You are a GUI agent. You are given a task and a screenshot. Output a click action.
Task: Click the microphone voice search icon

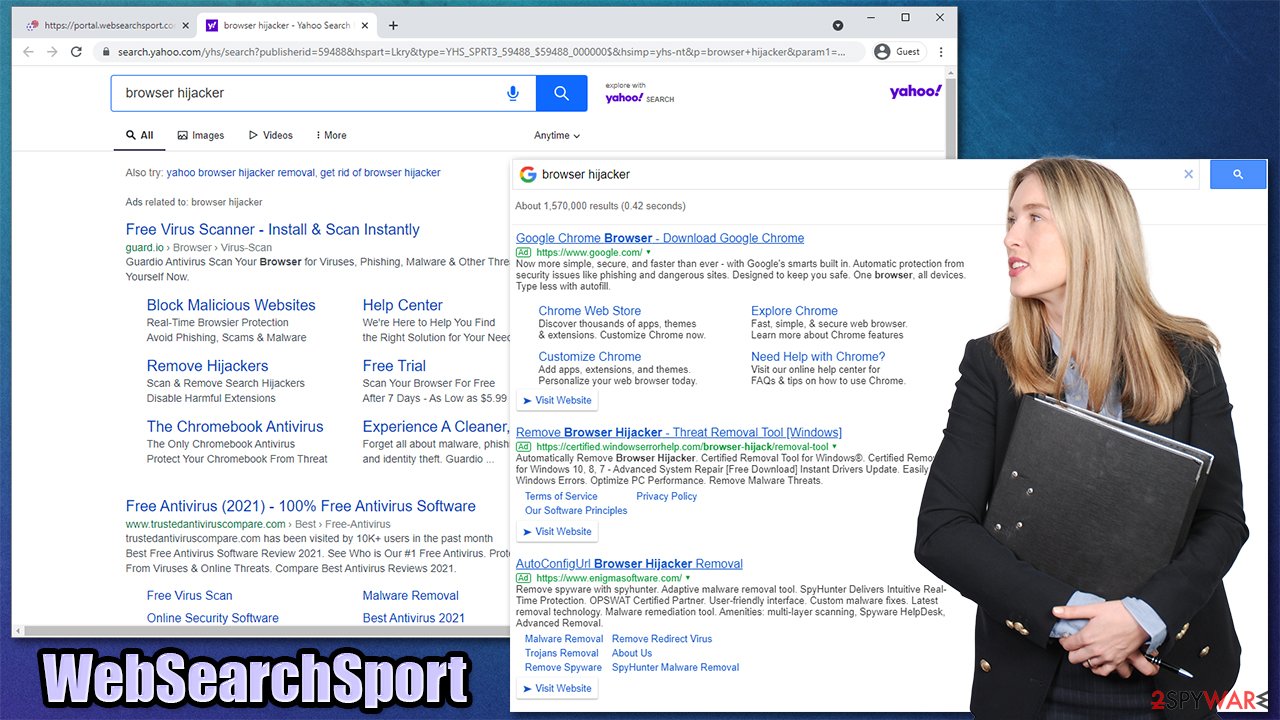point(513,93)
